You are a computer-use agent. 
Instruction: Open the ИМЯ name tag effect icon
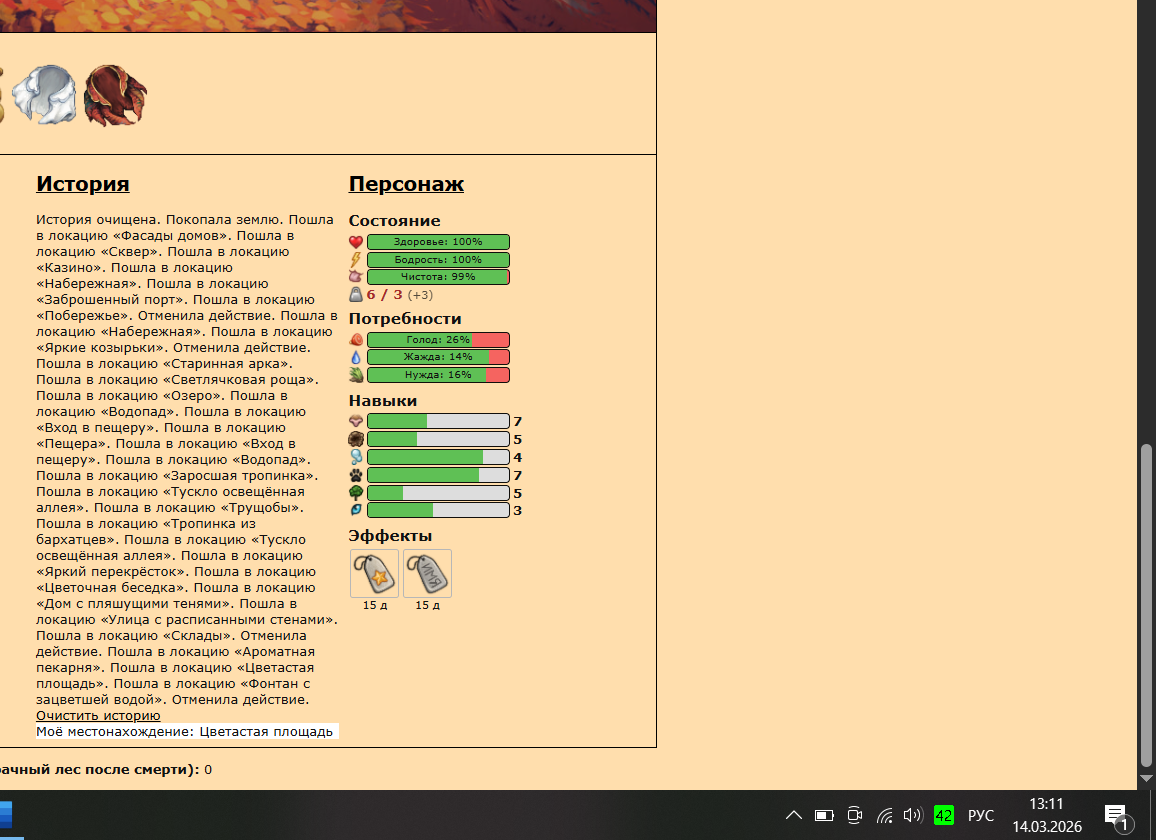(428, 573)
